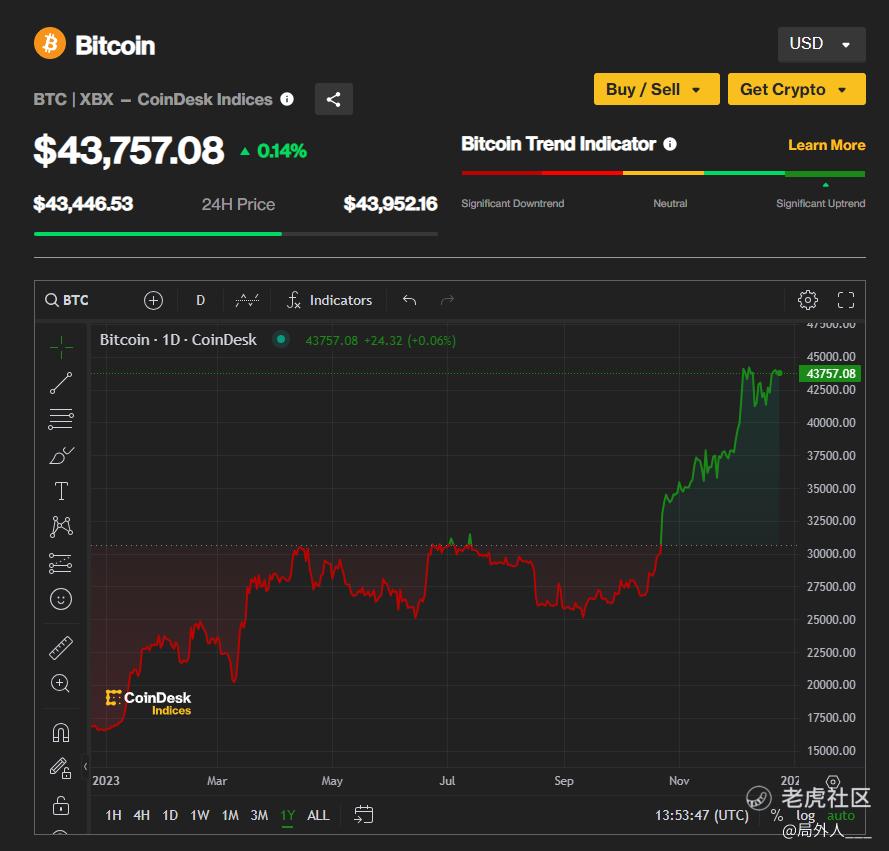Click the share icon button

click(x=333, y=99)
